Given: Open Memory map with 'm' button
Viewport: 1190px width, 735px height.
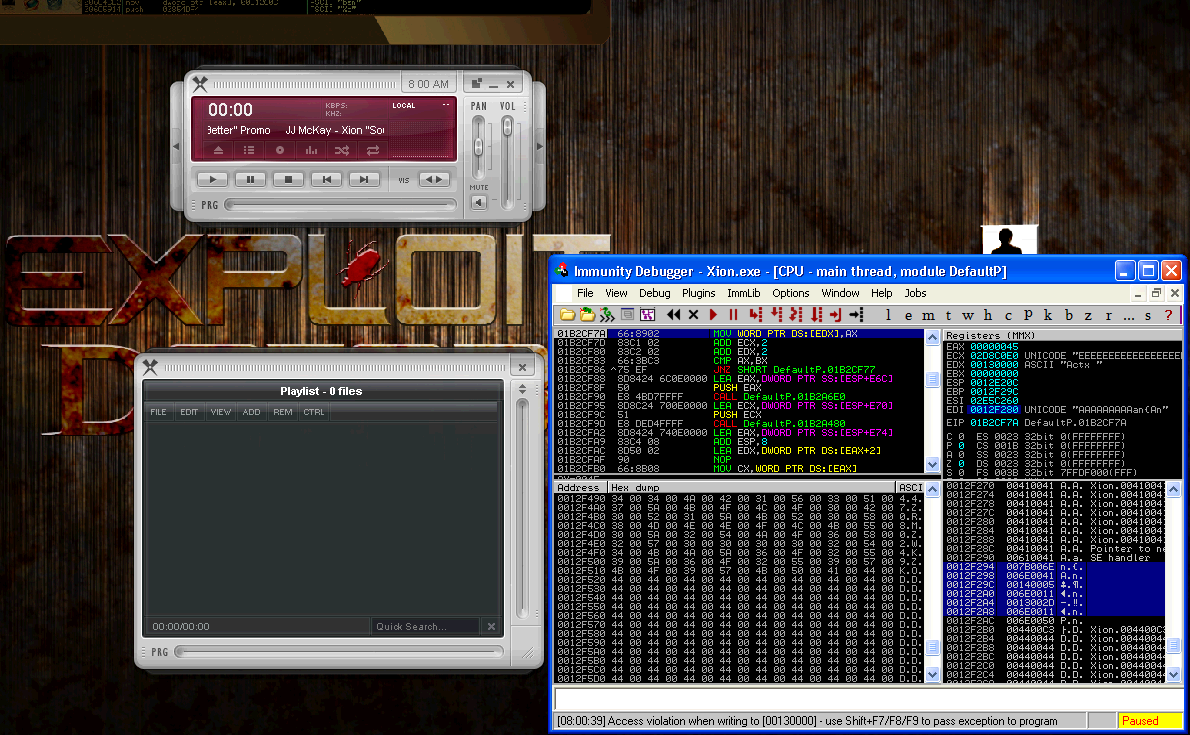Looking at the screenshot, I should coord(928,315).
